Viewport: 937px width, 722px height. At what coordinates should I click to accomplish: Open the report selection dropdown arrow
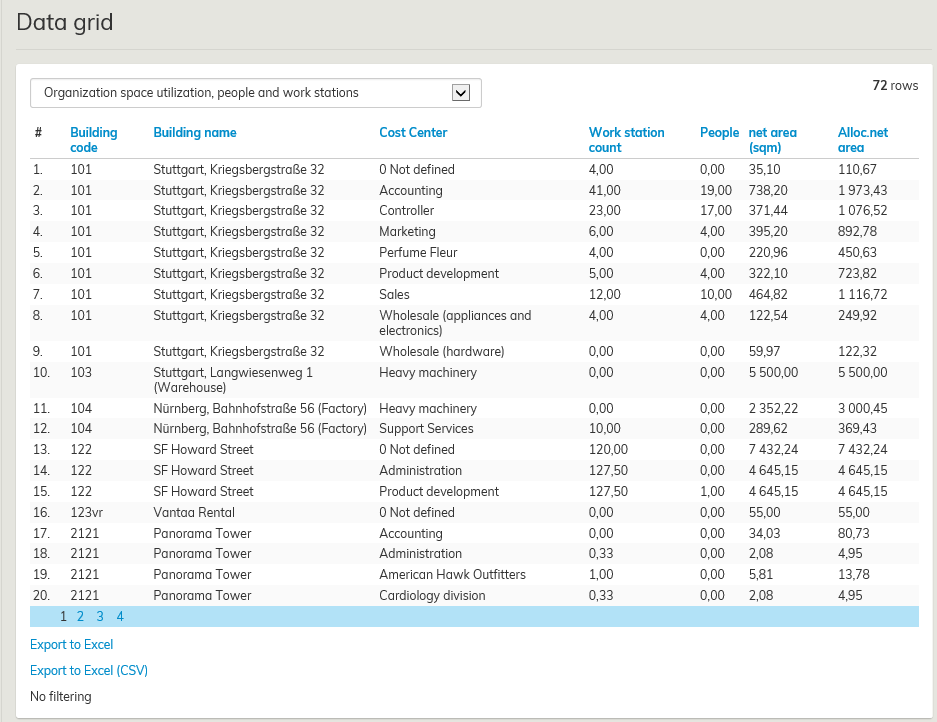(461, 93)
